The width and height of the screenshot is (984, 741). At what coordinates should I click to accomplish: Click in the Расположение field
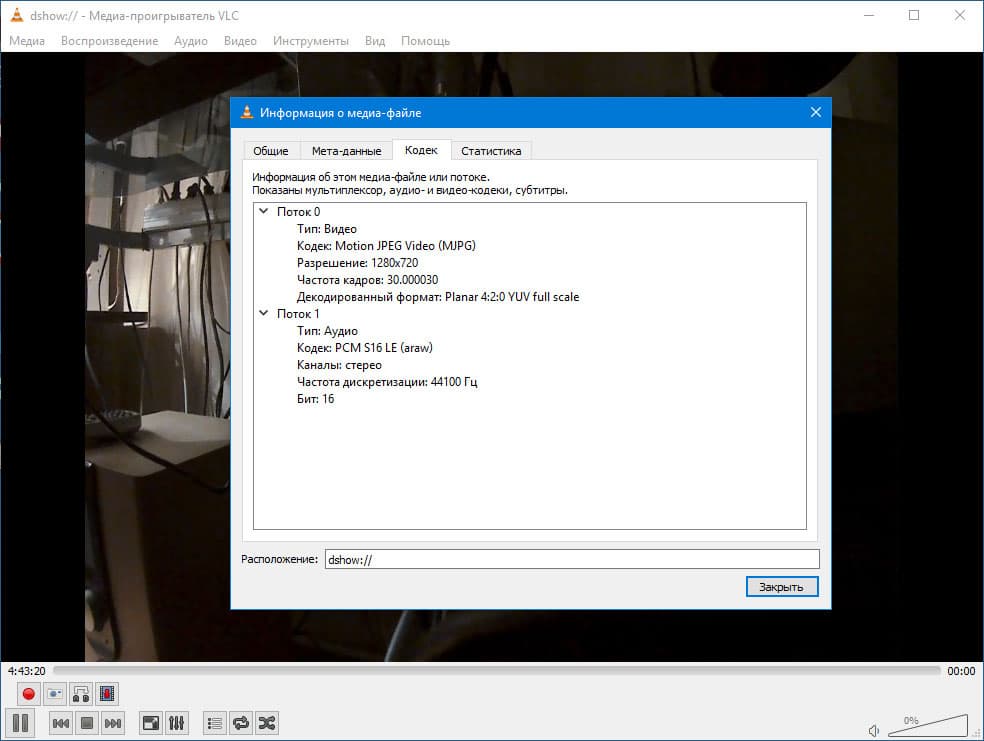coord(572,559)
